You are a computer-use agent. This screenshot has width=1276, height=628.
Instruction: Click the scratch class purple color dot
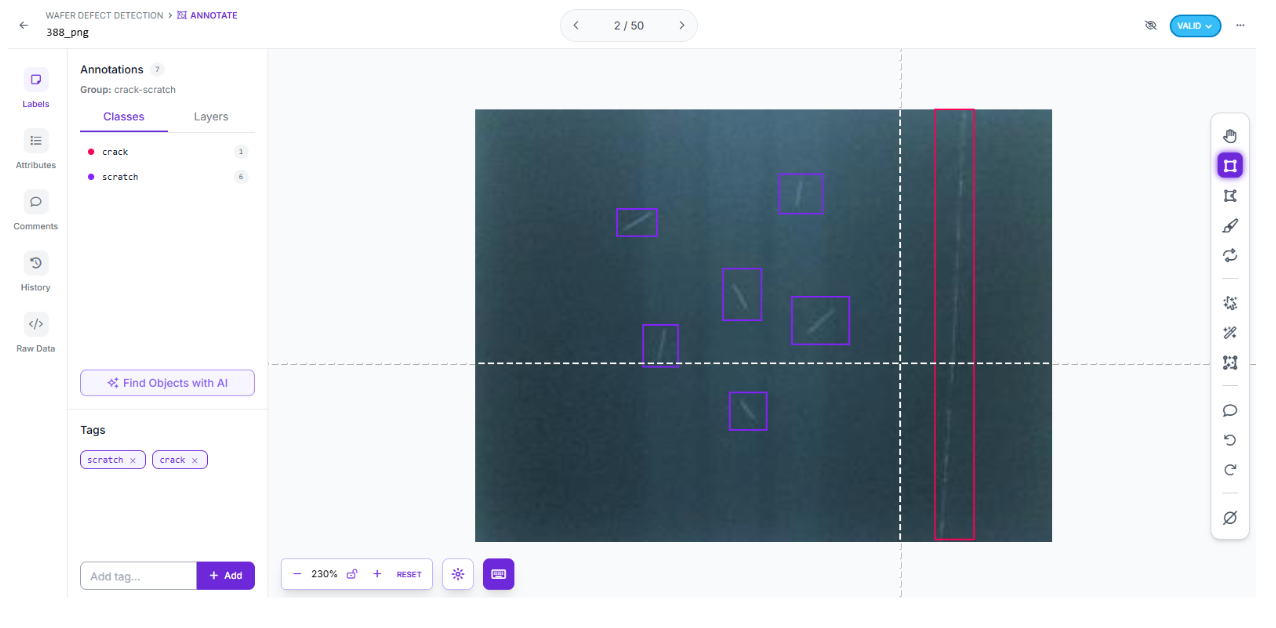pyautogui.click(x=91, y=177)
